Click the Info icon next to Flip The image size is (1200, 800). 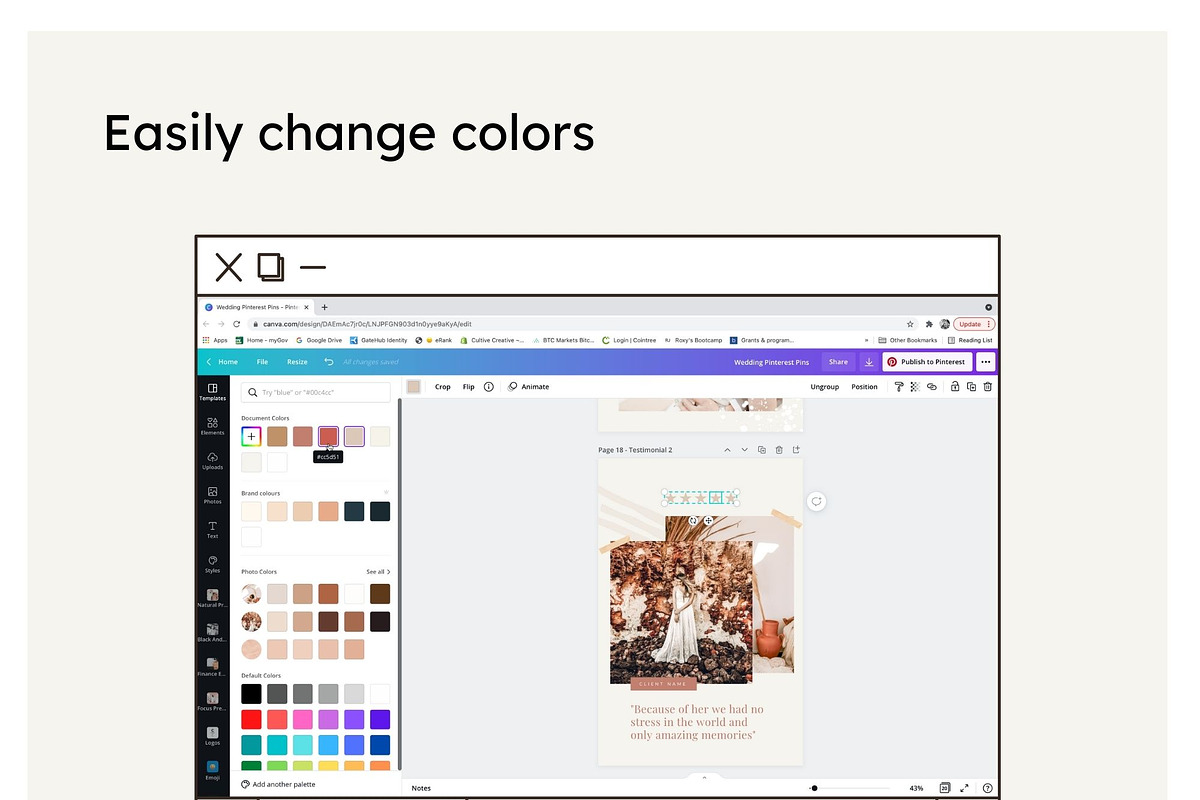[488, 386]
